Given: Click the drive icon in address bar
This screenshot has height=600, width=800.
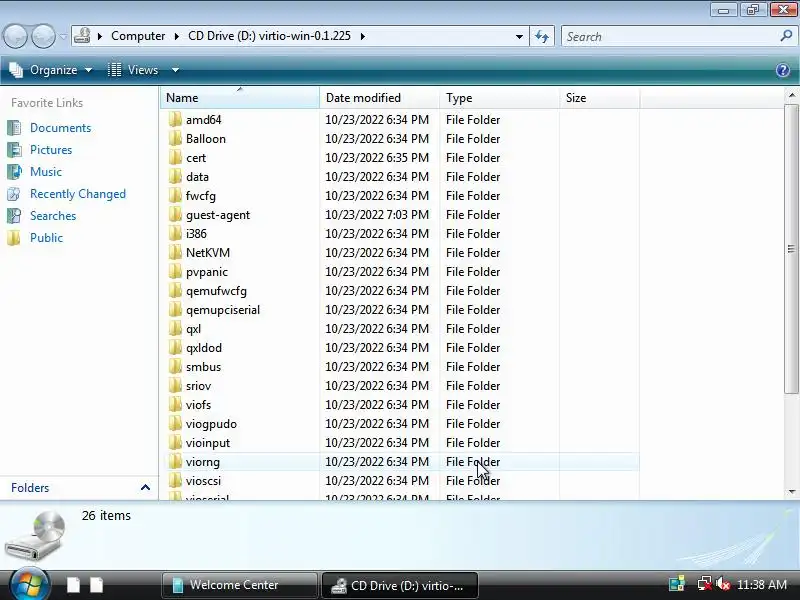Looking at the screenshot, I should pos(82,36).
